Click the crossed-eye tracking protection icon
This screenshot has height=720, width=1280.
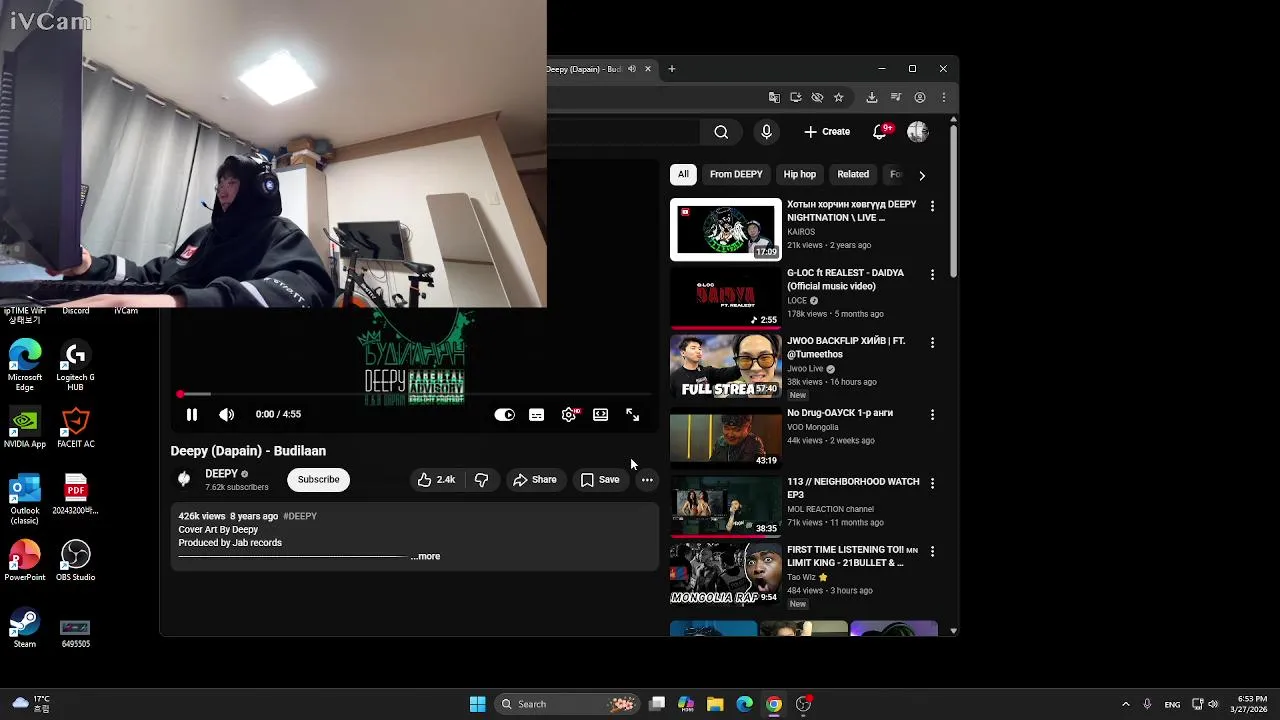coord(817,97)
